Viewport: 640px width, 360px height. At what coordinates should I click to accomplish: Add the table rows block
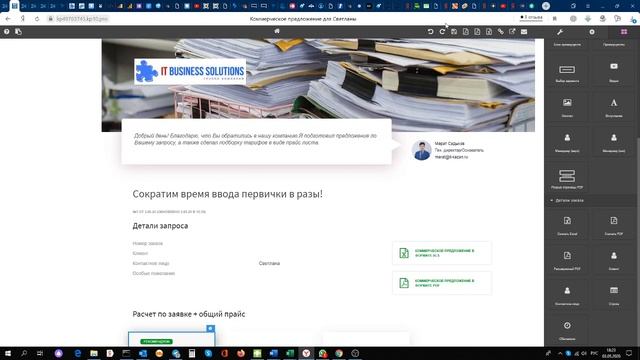click(614, 296)
